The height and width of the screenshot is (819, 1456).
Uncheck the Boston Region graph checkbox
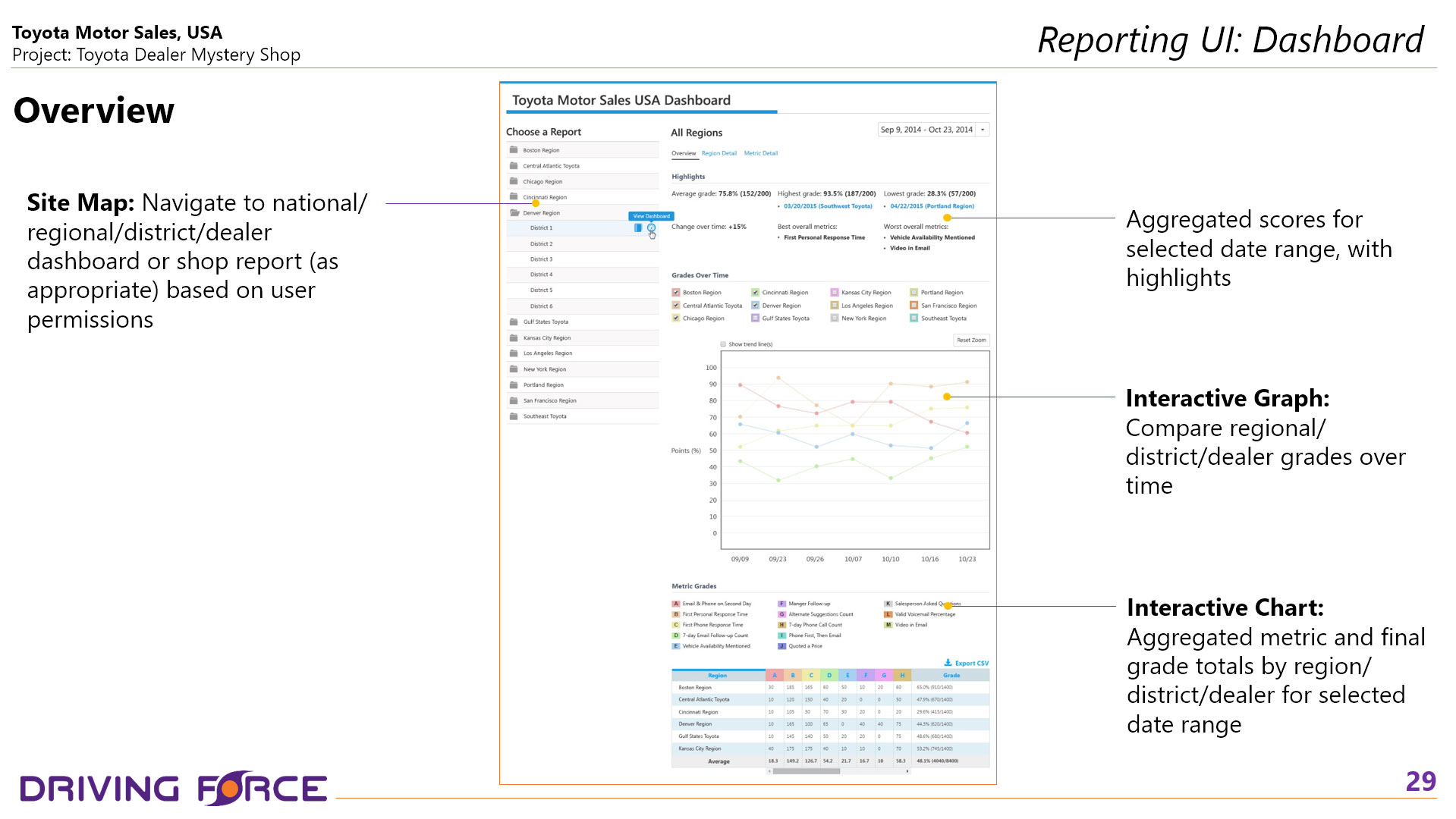pos(675,293)
